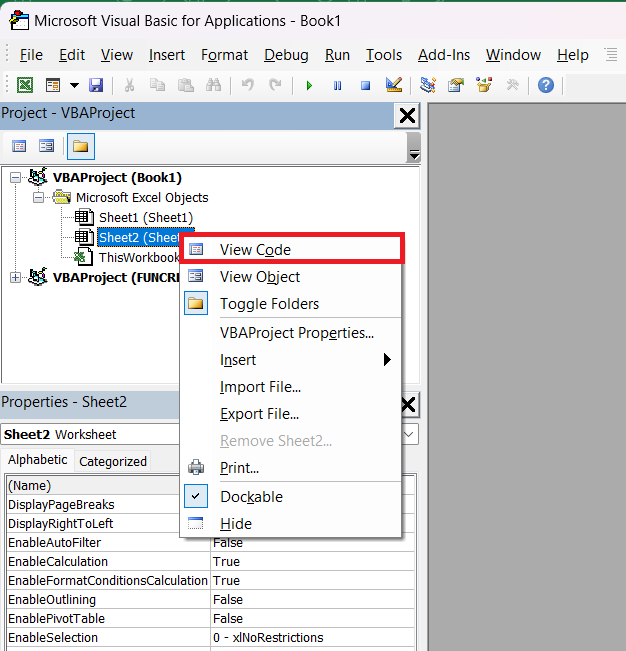Select the EnablePivotTable property row
The image size is (626, 651).
point(210,618)
